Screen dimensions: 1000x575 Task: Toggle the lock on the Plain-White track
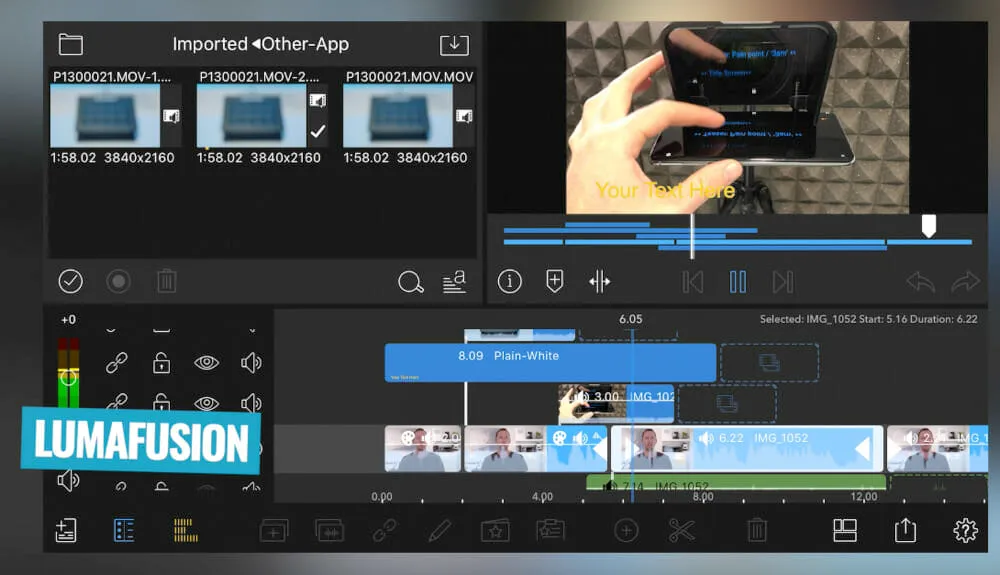pos(161,363)
